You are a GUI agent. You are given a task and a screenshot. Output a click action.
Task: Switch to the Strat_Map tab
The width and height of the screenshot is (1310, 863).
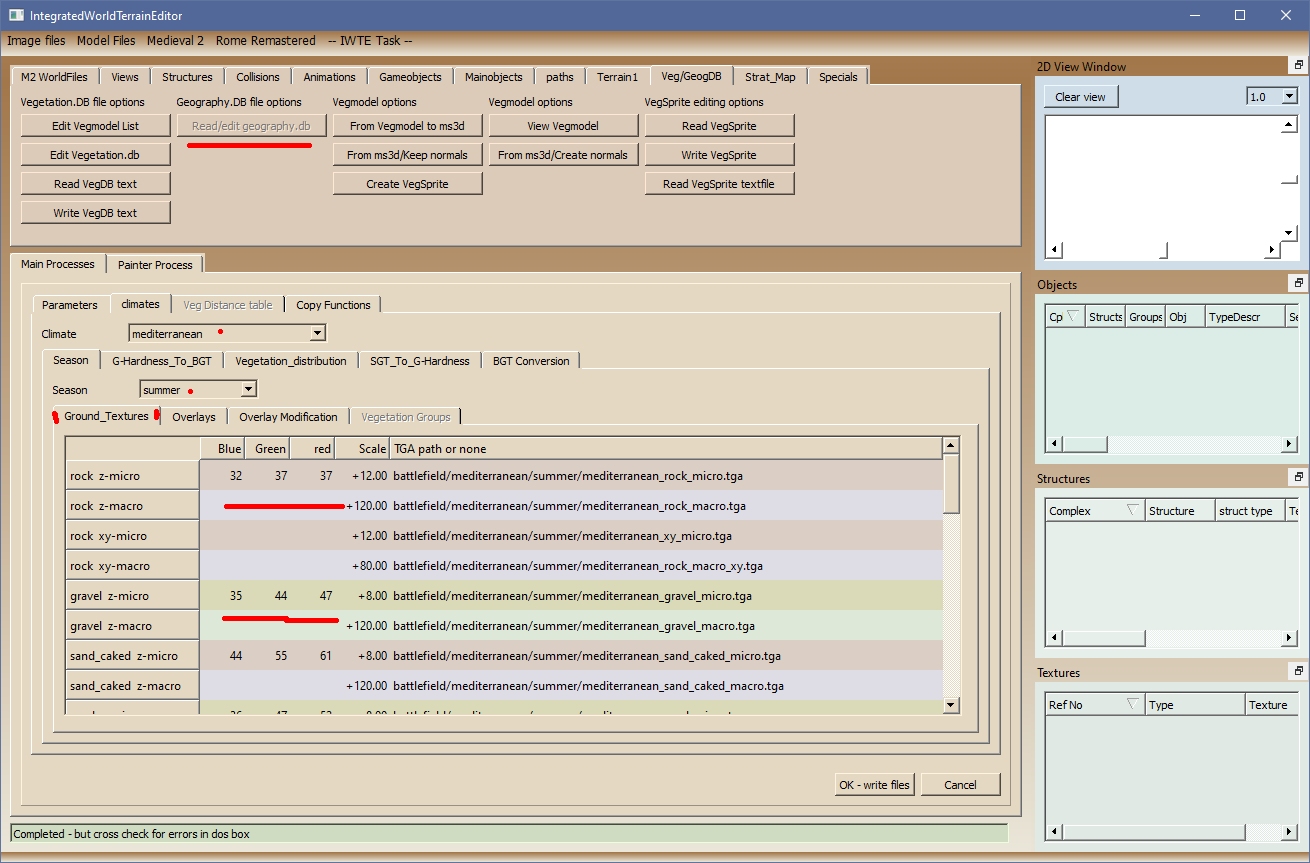click(771, 77)
